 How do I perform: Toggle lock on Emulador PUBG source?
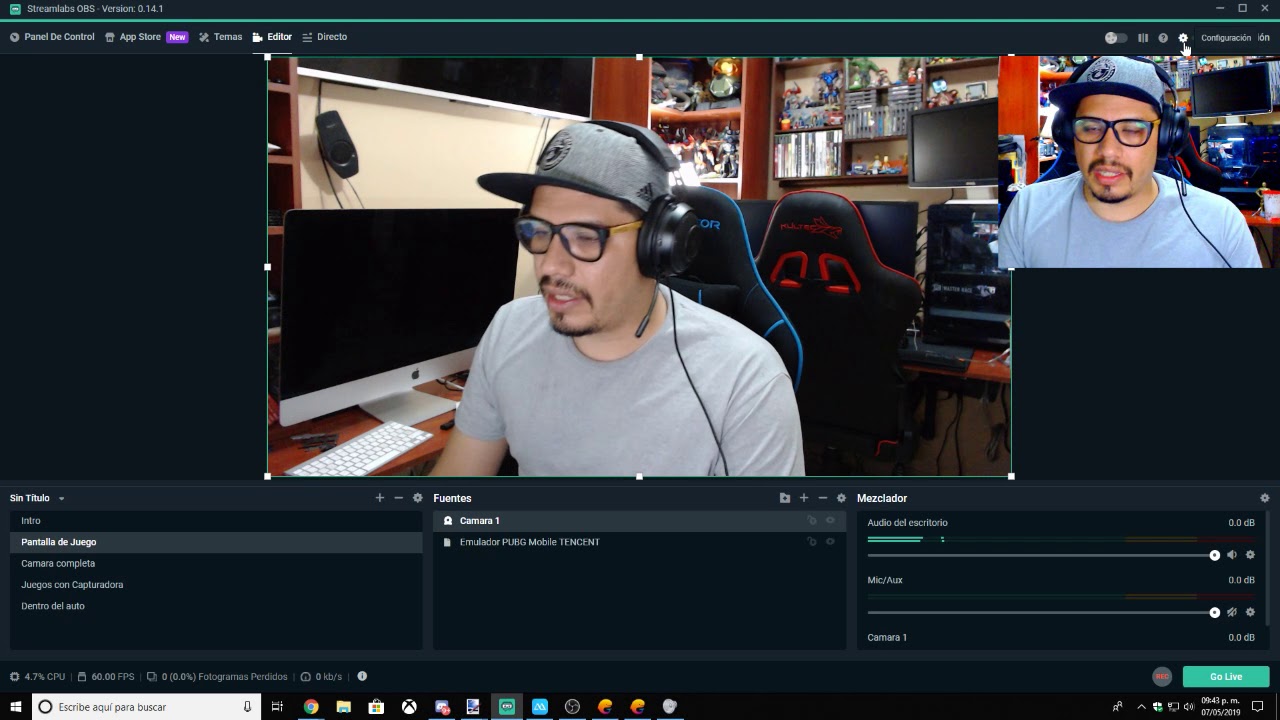click(812, 542)
